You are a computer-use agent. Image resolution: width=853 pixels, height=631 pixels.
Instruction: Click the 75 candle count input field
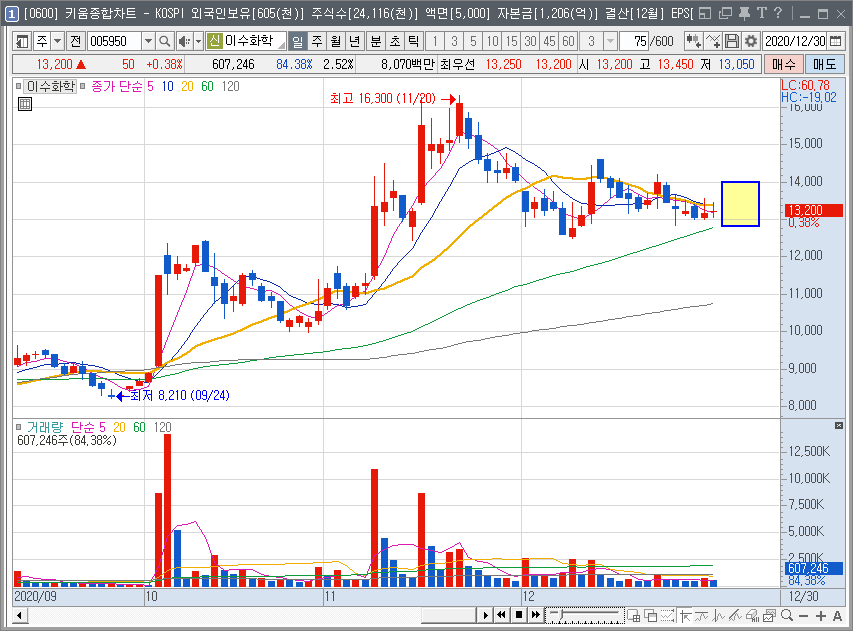click(634, 41)
